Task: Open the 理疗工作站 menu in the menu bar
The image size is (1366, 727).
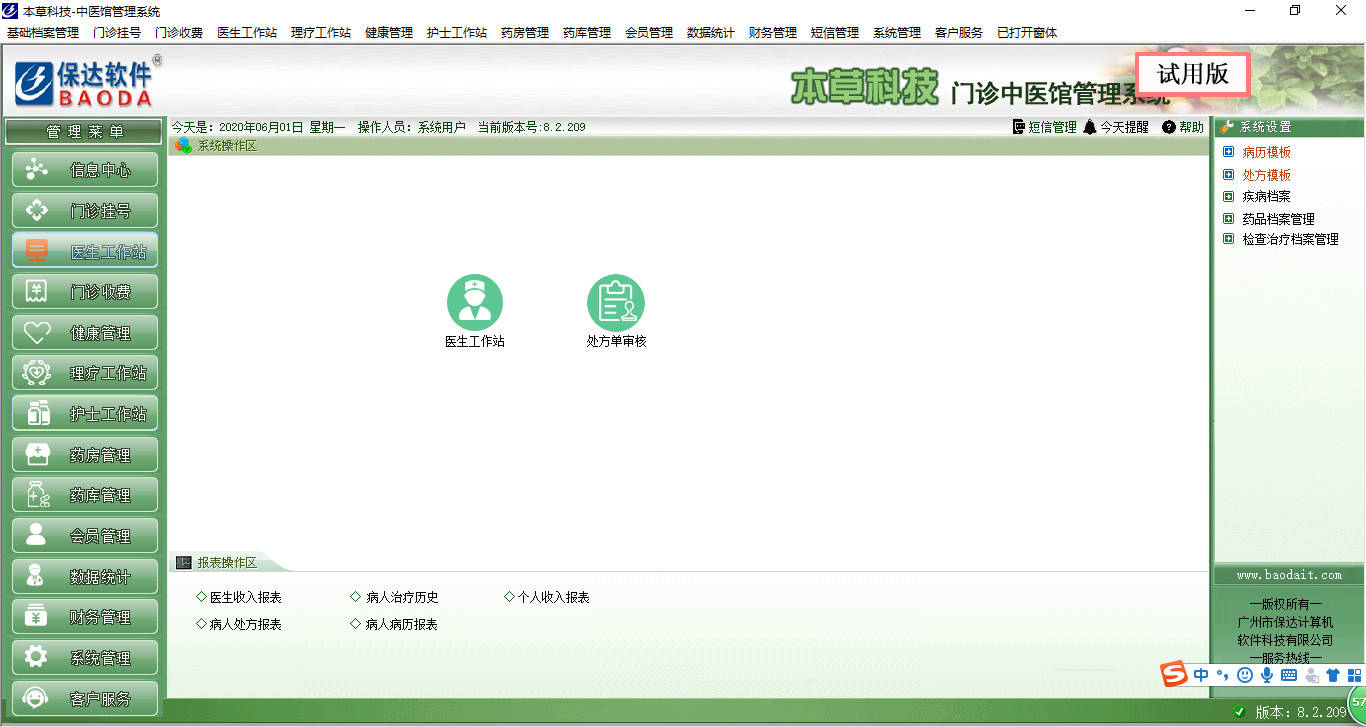Action: [x=321, y=32]
